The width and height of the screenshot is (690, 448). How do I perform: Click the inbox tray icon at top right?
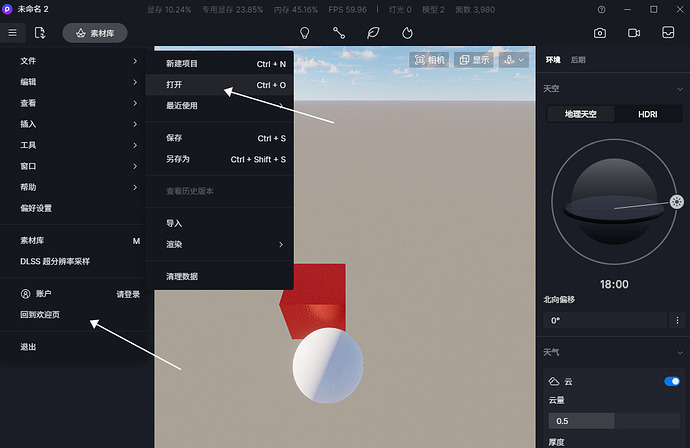[x=668, y=33]
